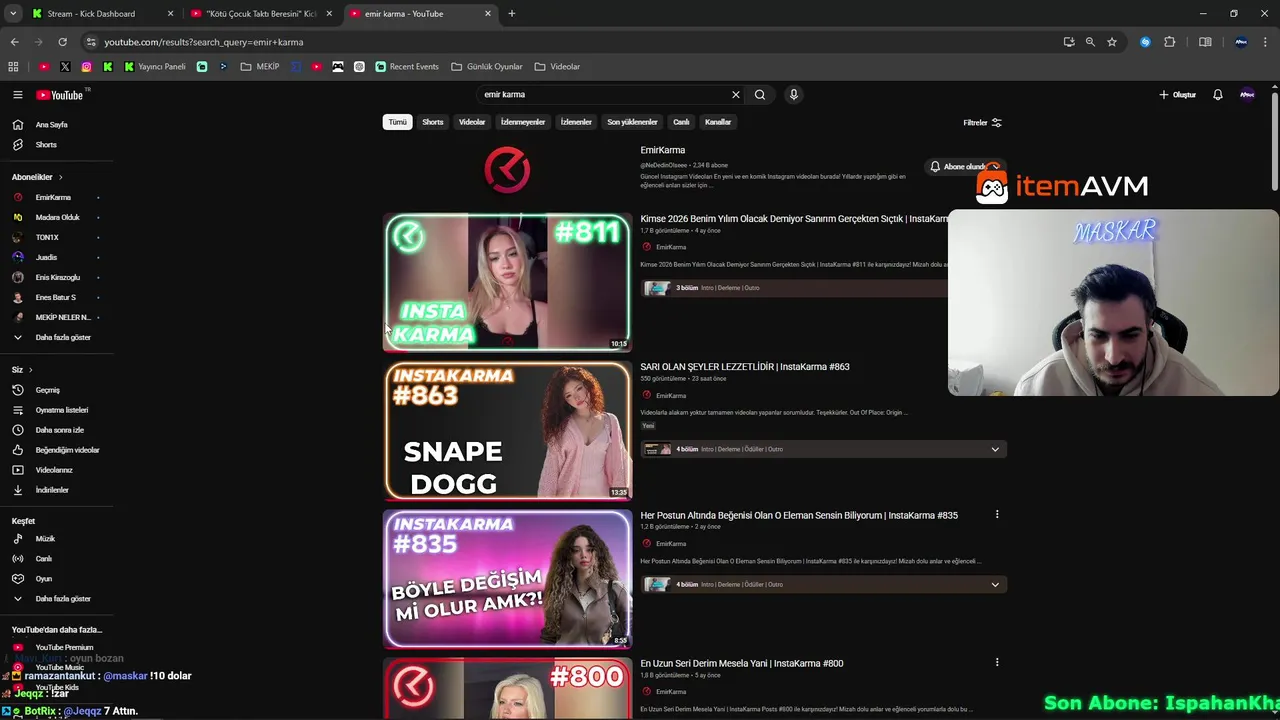The width and height of the screenshot is (1280, 720).
Task: Go back in the browser
Action: click(14, 42)
